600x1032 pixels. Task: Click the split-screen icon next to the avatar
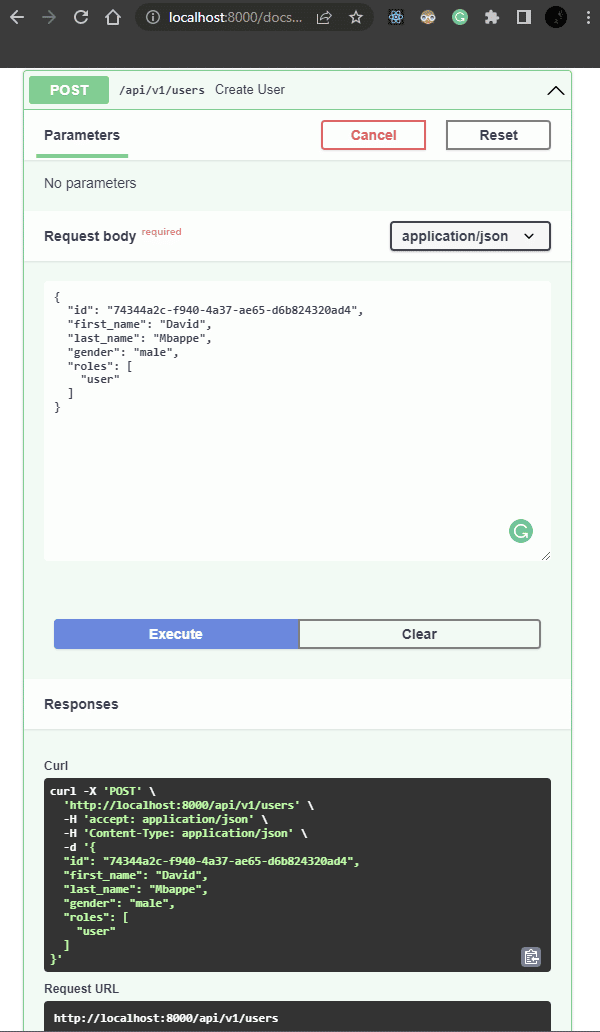point(524,17)
